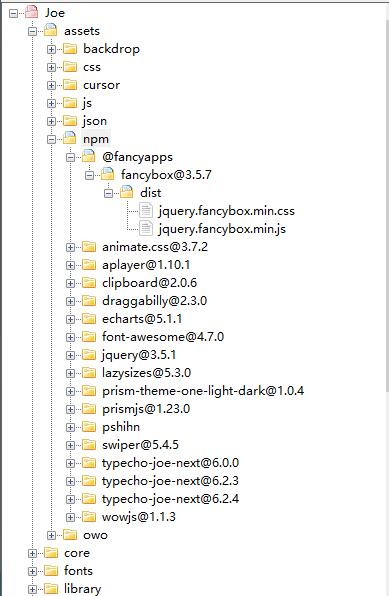Expand the cursor folder
Screen dimensions: 389x596
[x=51, y=85]
